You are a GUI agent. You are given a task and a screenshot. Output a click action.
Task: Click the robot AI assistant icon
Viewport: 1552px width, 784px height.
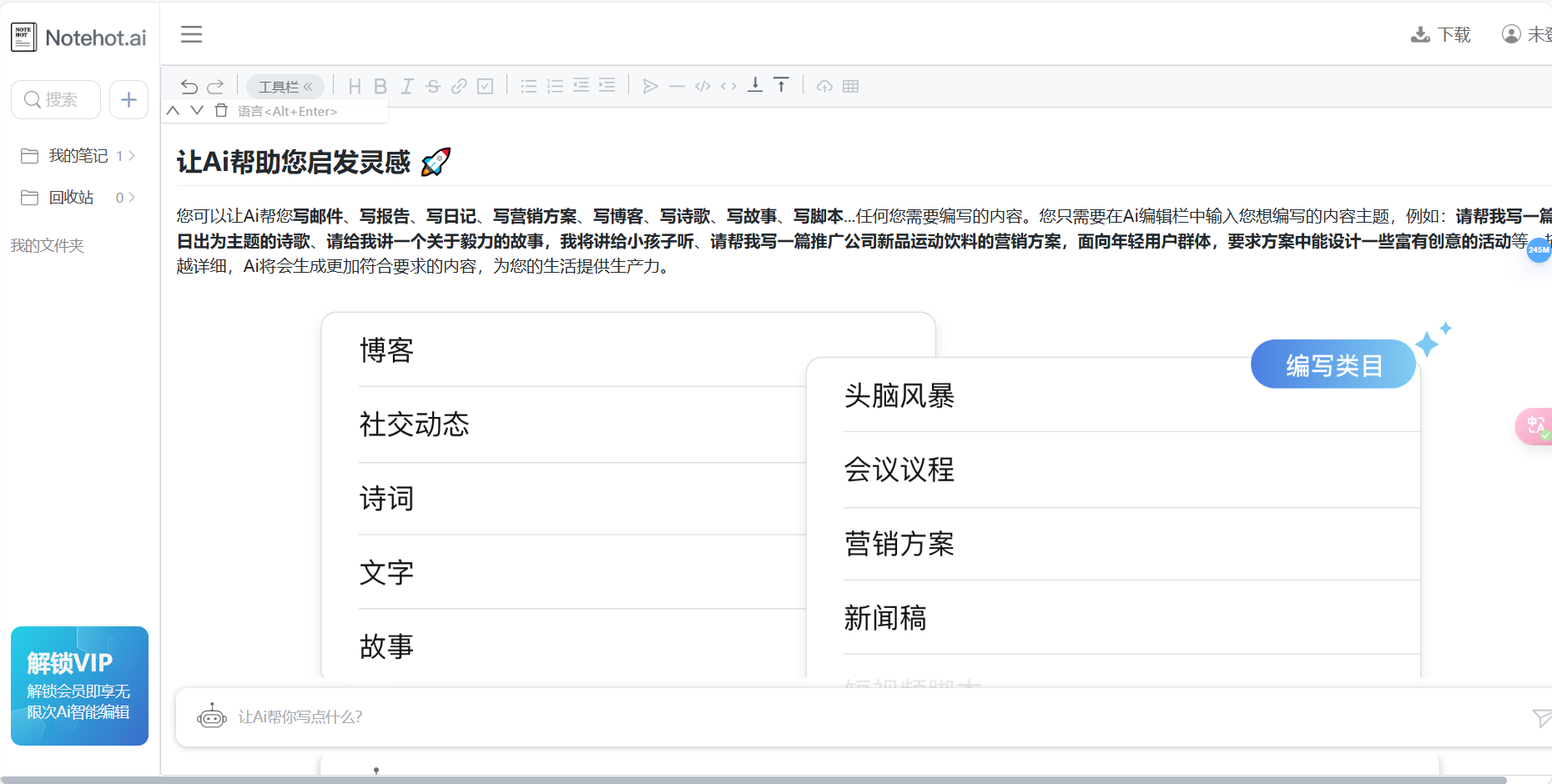[212, 716]
